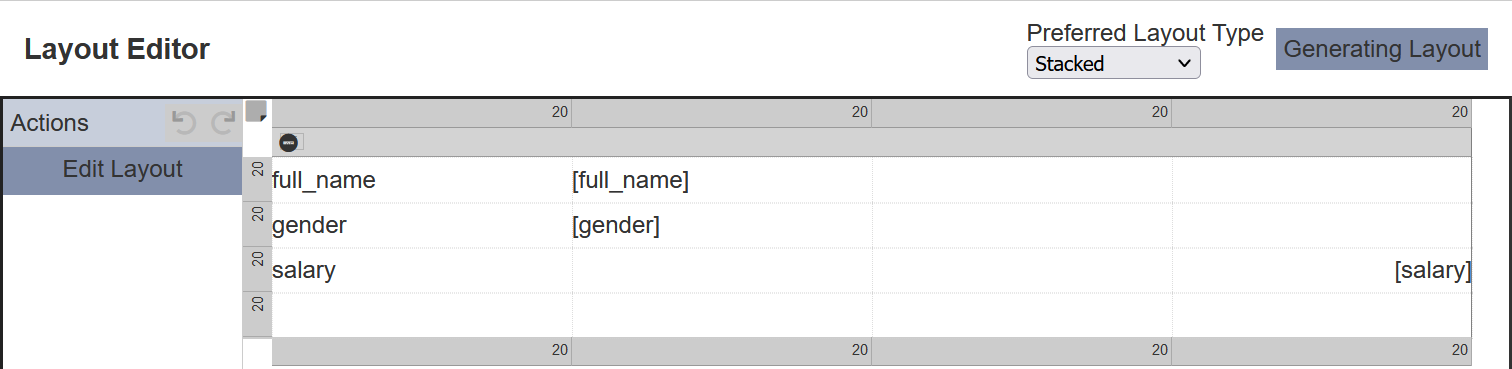This screenshot has height=369, width=1512.
Task: Click the row header beside gender
Action: coord(257,225)
